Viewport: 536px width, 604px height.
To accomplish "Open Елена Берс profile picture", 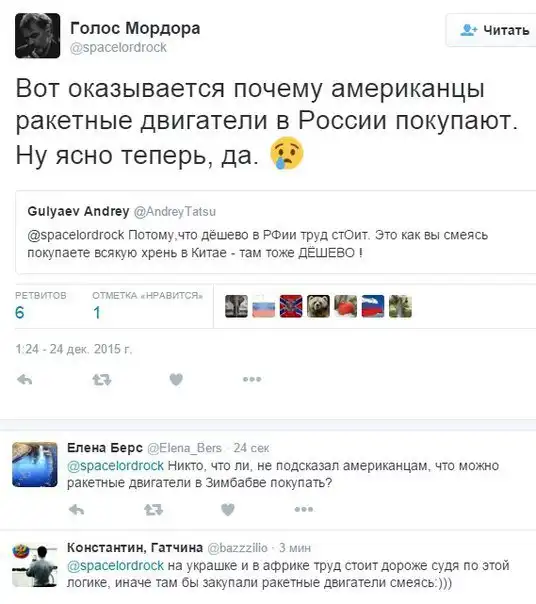I will click(35, 465).
